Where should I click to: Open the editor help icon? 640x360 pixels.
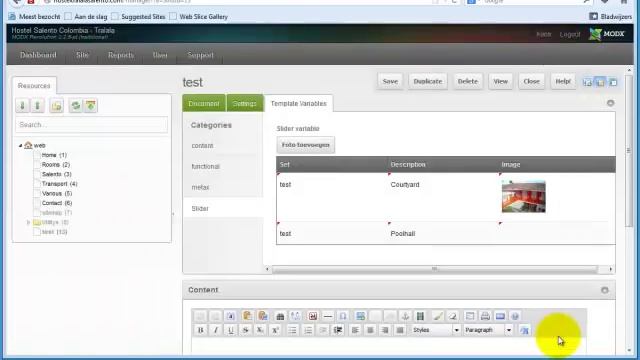coord(515,316)
